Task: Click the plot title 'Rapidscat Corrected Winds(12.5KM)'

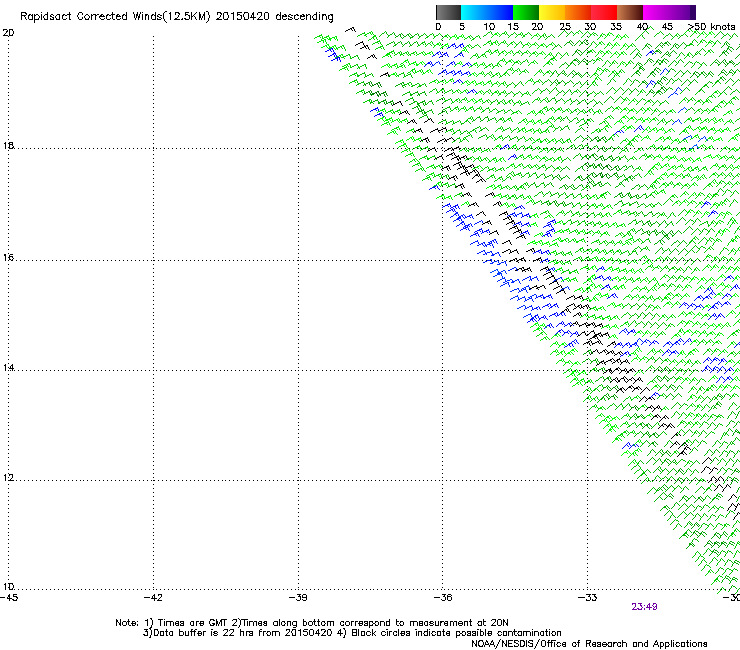Action: [x=115, y=17]
